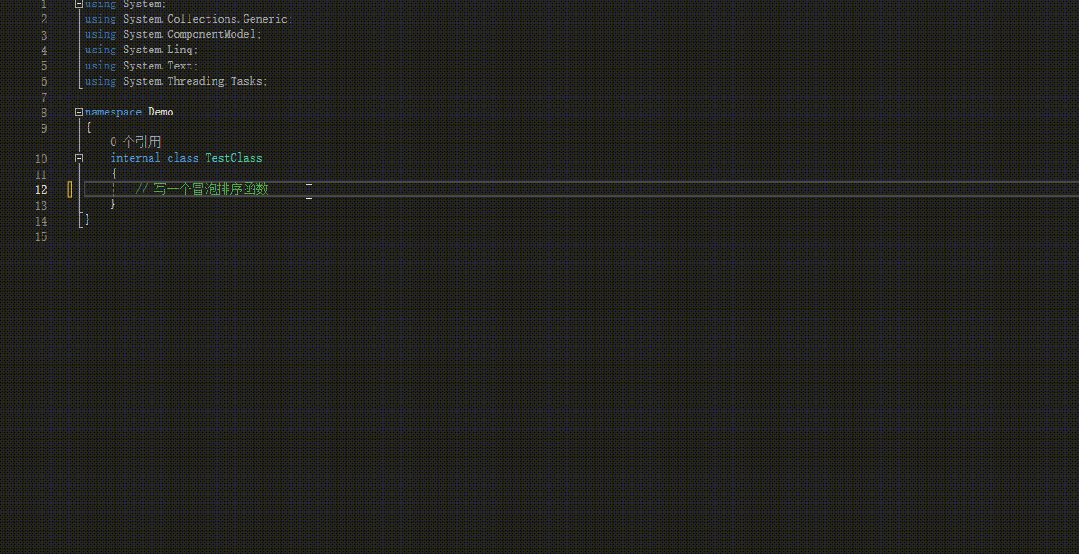Click the bubble sort comment line
The width and height of the screenshot is (1079, 554).
point(202,189)
